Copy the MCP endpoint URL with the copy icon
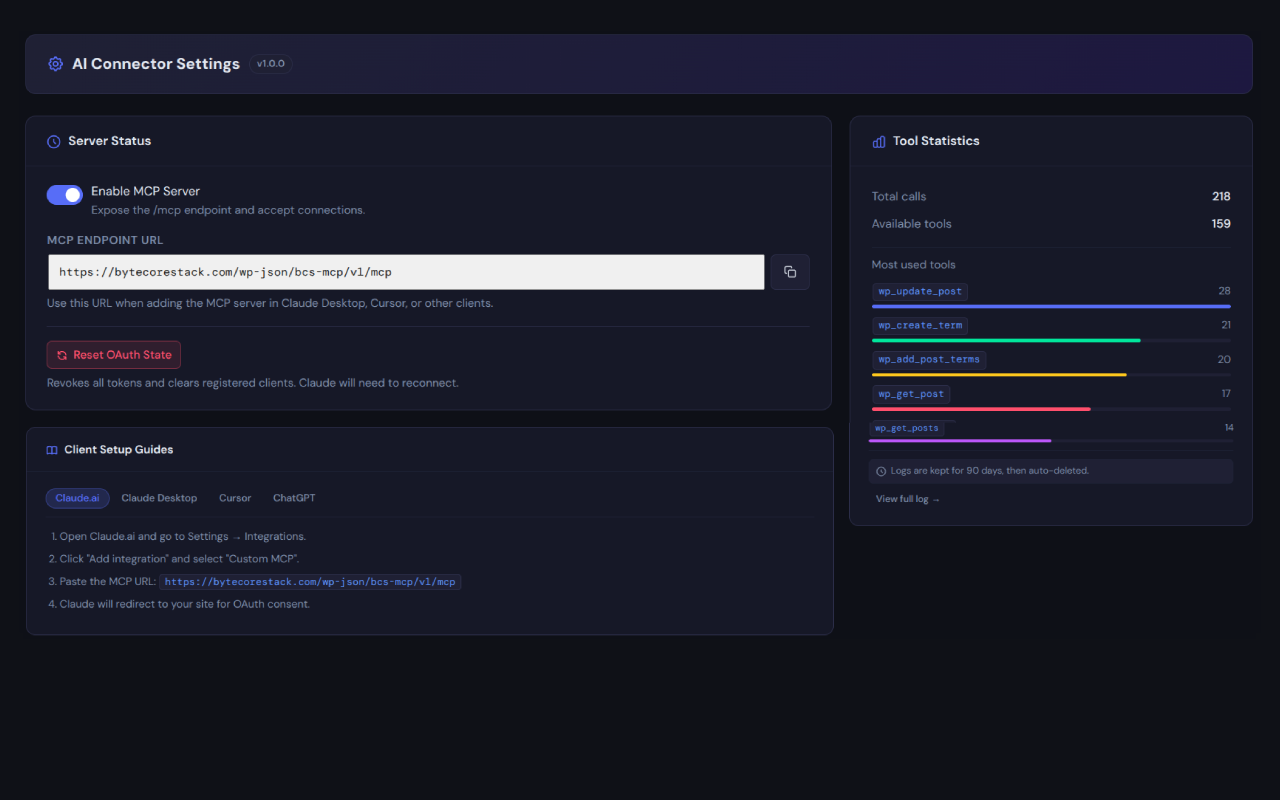The height and width of the screenshot is (800, 1280). tap(790, 272)
